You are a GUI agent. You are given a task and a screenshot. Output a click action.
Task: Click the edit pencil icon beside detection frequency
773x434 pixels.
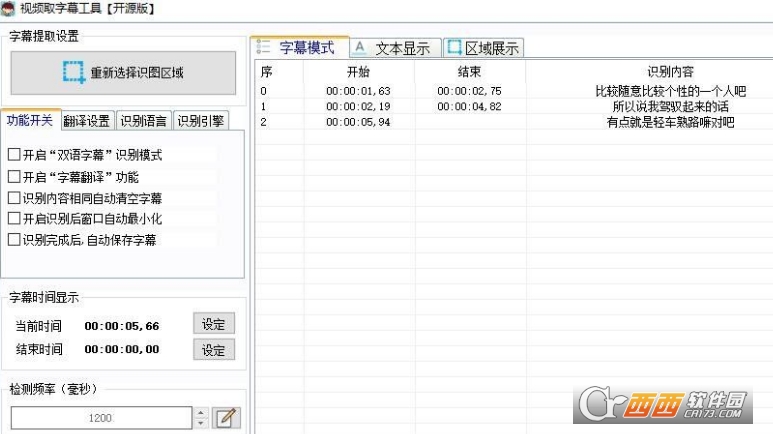tap(227, 418)
